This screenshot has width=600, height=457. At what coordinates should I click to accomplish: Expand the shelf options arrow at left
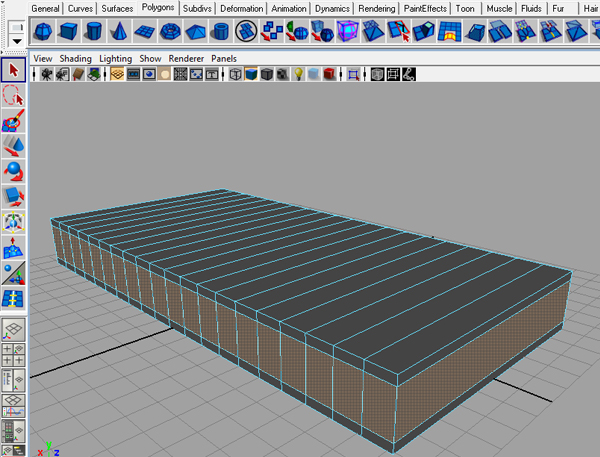(x=16, y=43)
